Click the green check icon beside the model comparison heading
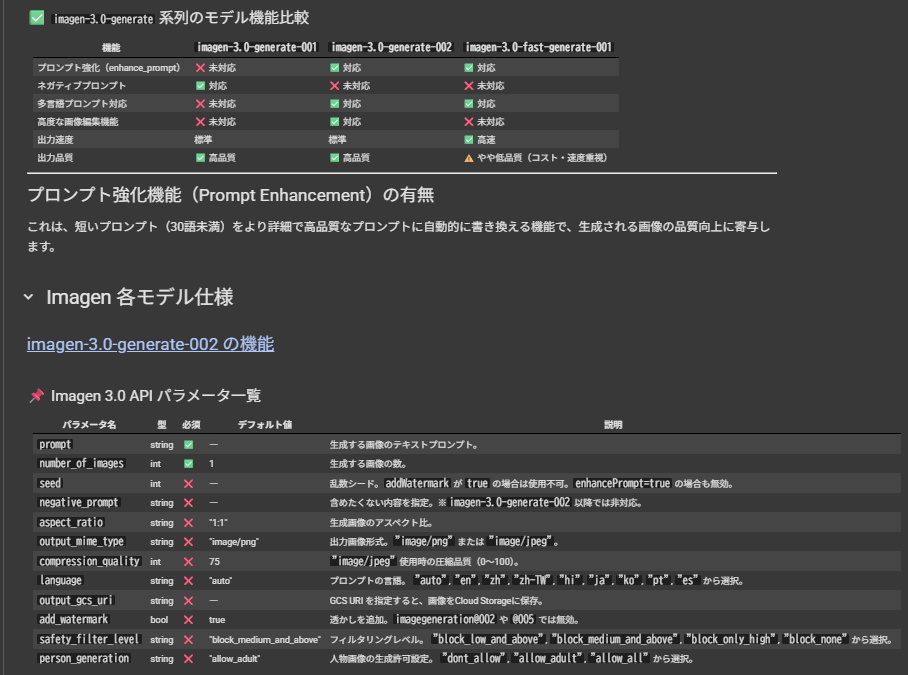 [37, 18]
